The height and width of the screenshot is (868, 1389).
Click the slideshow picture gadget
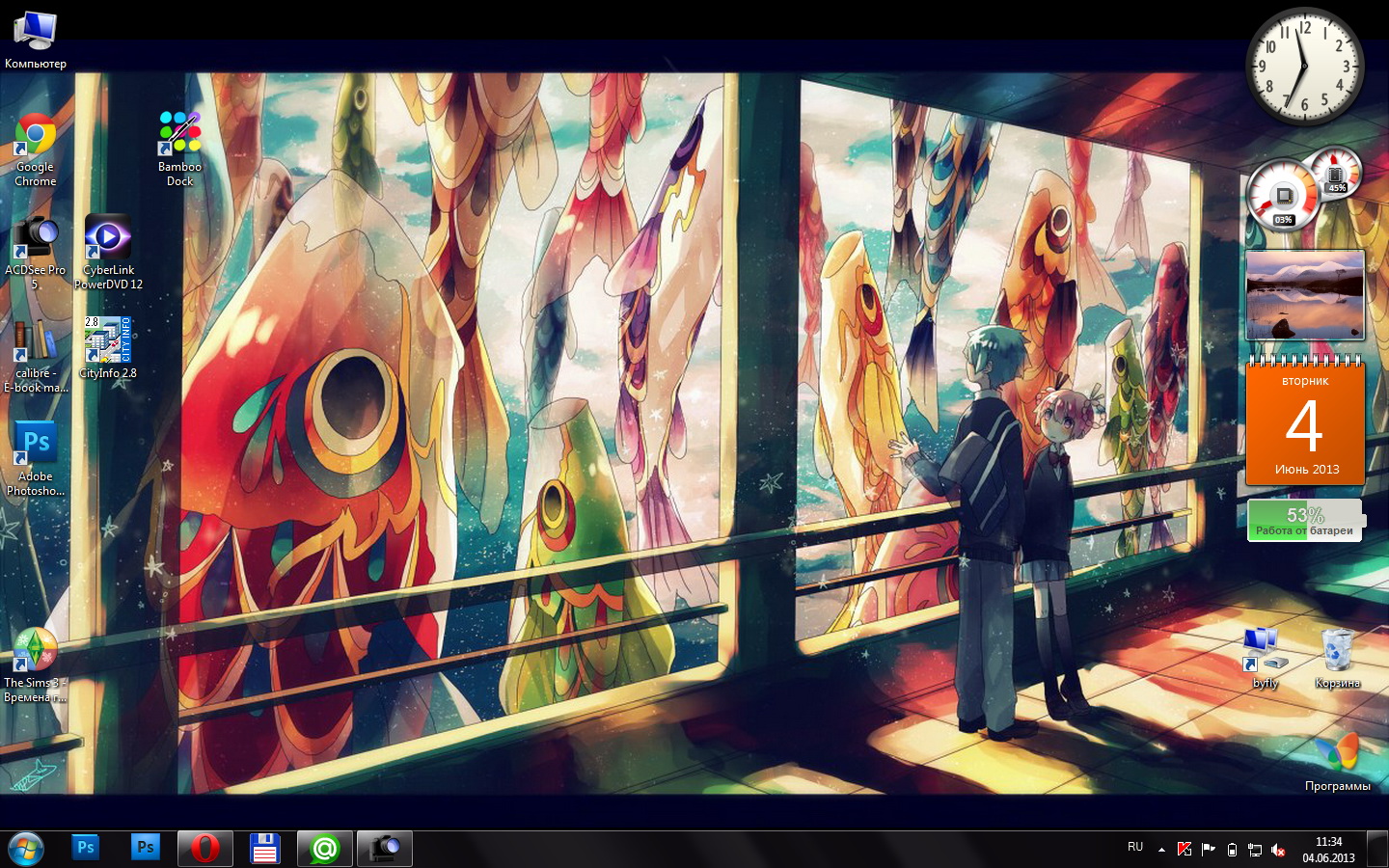click(x=1305, y=295)
